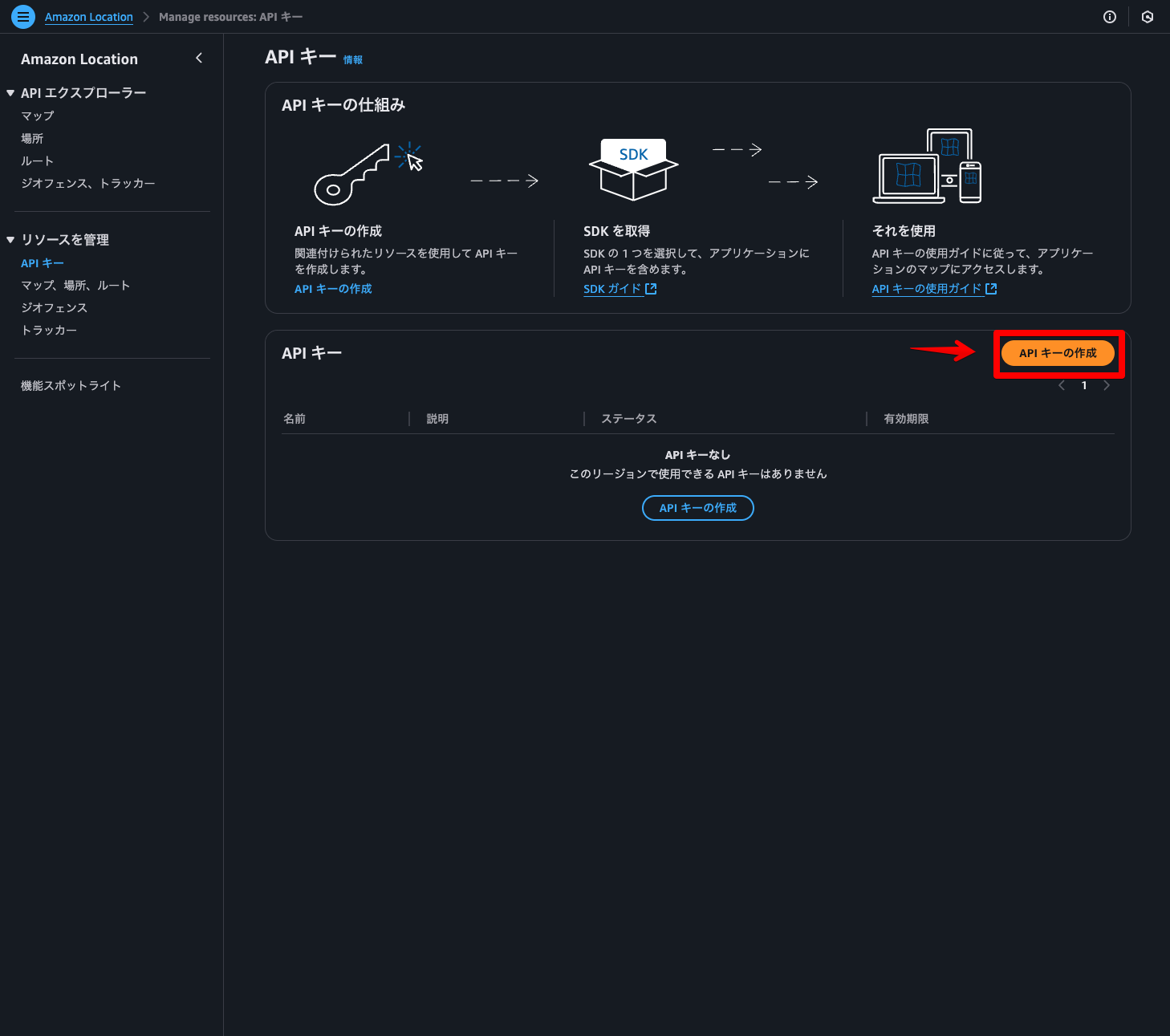Open マップ、場所、ルート in sidebar
Image resolution: width=1170 pixels, height=1036 pixels.
coord(75,286)
